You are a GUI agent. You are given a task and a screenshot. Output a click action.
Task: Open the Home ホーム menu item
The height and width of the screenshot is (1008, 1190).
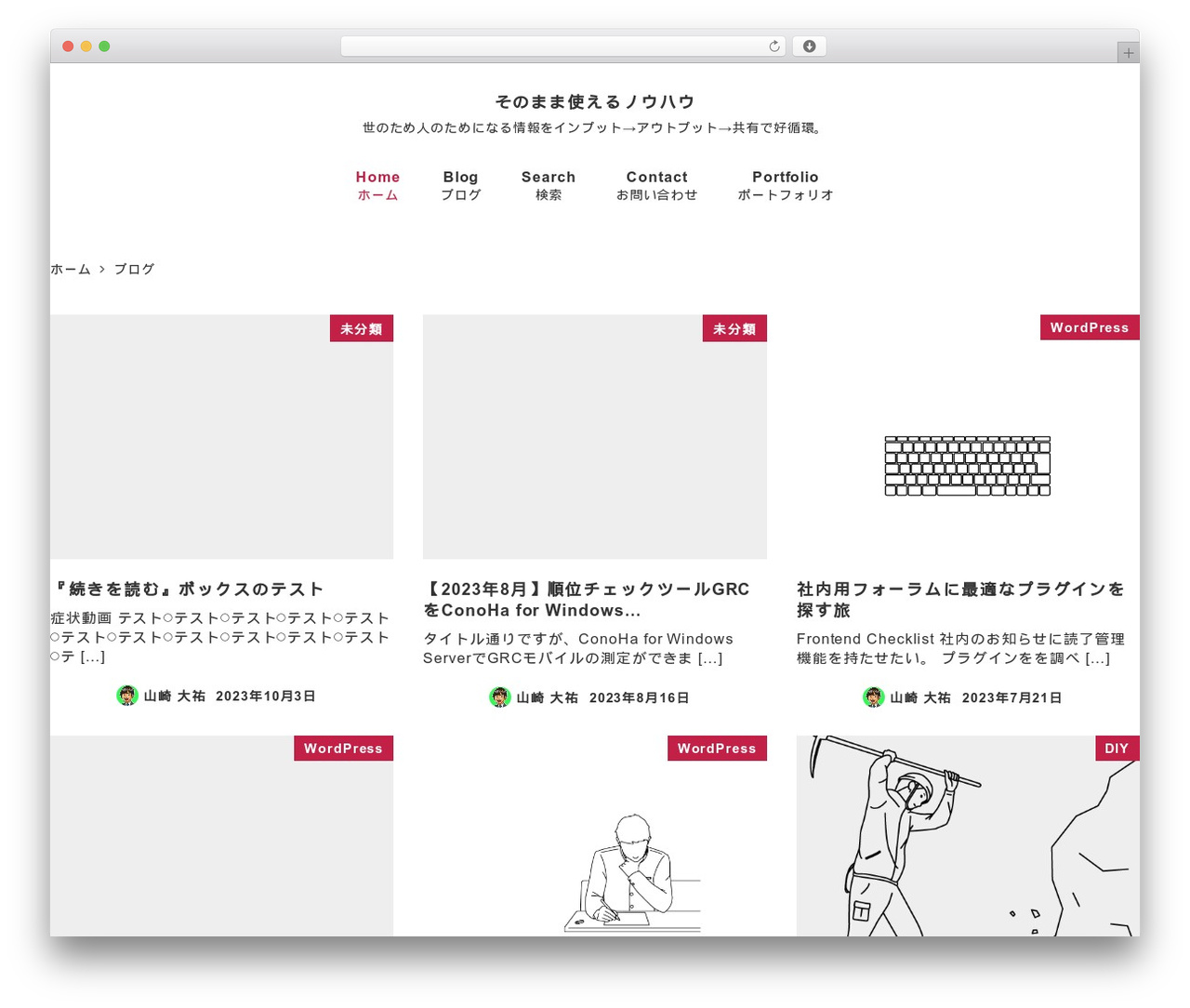[x=377, y=185]
